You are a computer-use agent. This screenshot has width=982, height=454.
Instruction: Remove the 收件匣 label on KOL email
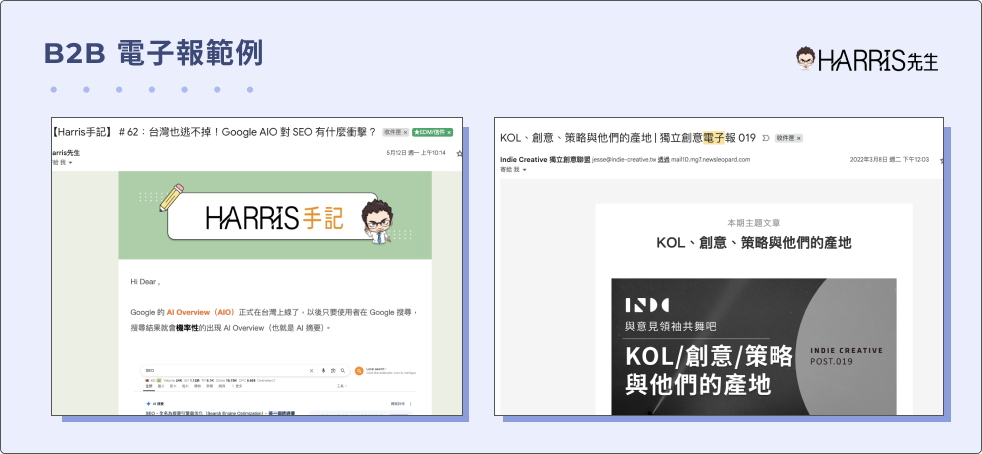[799, 138]
